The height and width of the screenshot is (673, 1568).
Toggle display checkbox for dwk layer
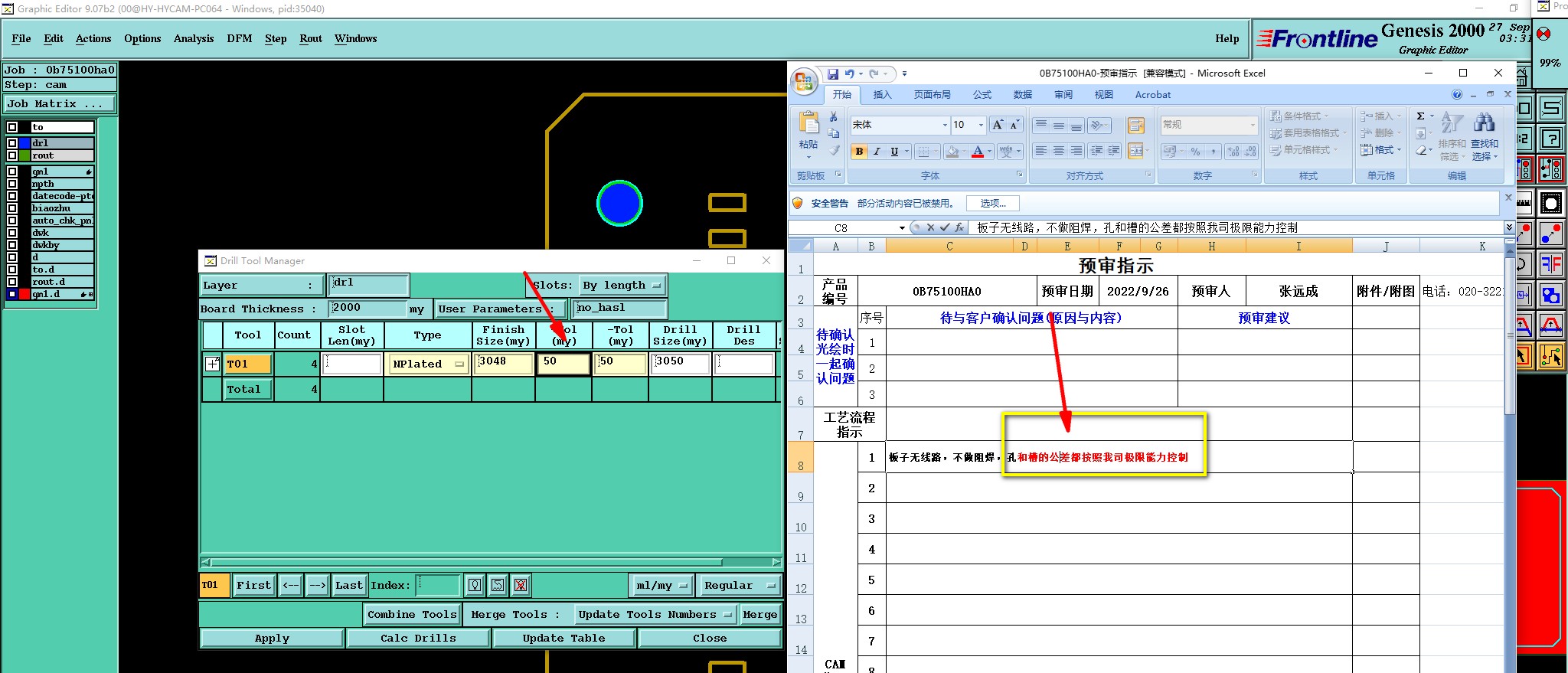(x=12, y=233)
